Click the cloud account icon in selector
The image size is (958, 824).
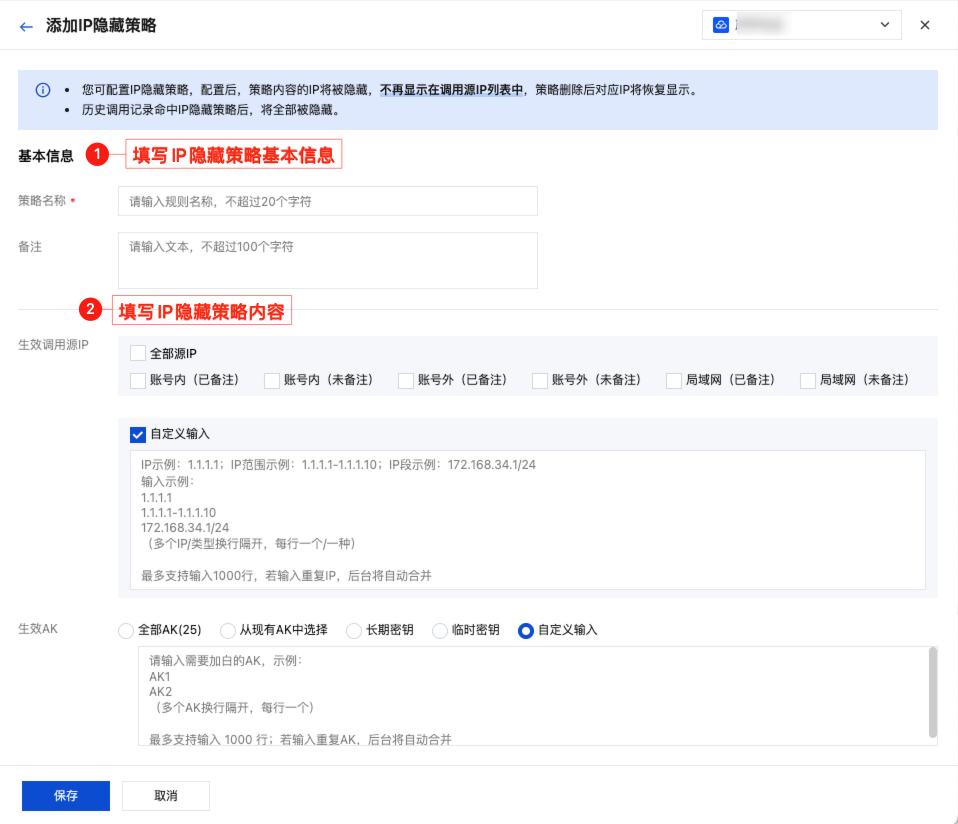(x=721, y=25)
